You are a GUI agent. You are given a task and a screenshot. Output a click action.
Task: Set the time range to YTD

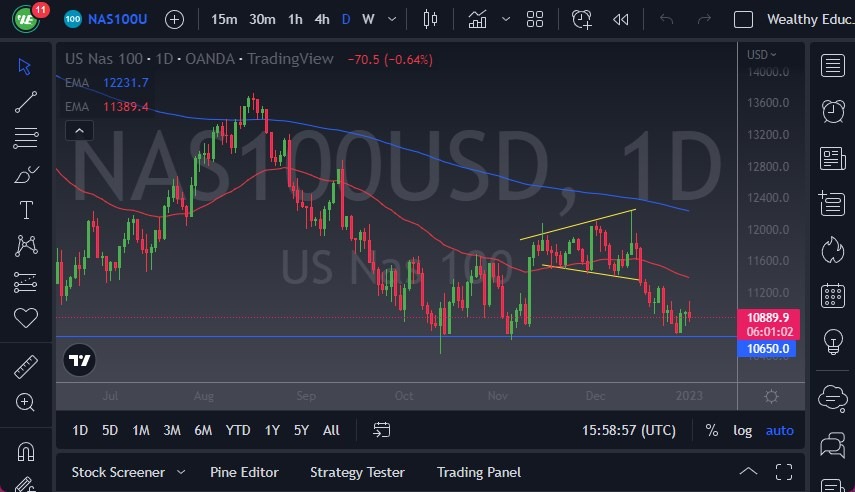[238, 430]
